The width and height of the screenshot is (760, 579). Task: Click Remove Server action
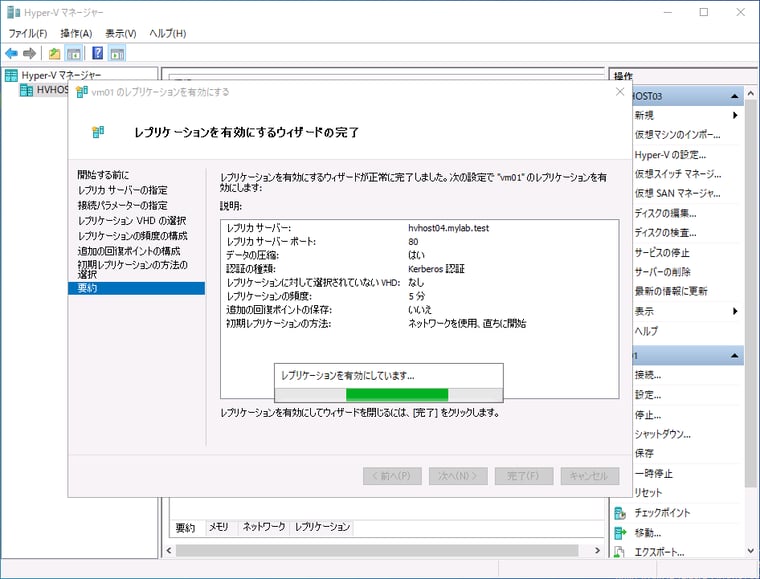click(x=662, y=272)
